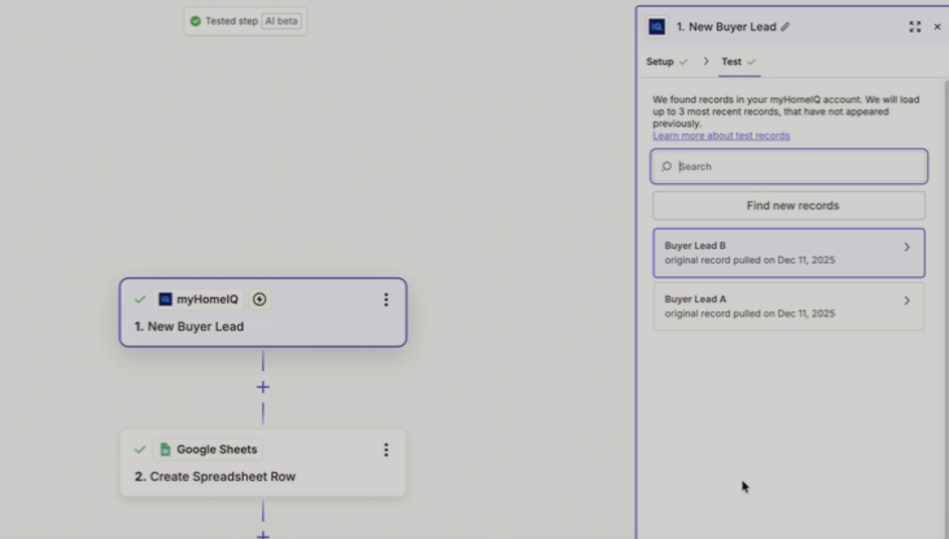The height and width of the screenshot is (539, 949).
Task: Click the chevron between Setup and Test
Action: pos(706,62)
